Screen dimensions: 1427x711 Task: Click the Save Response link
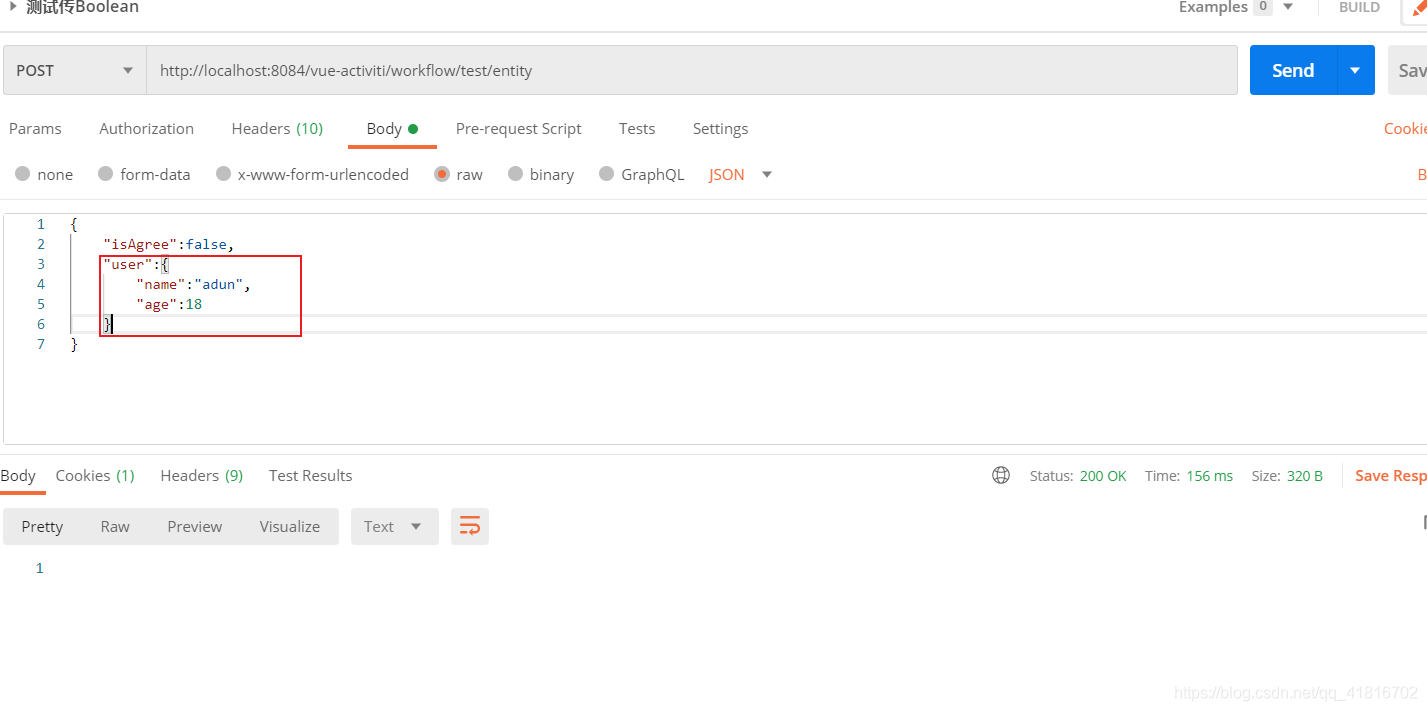tap(1390, 475)
